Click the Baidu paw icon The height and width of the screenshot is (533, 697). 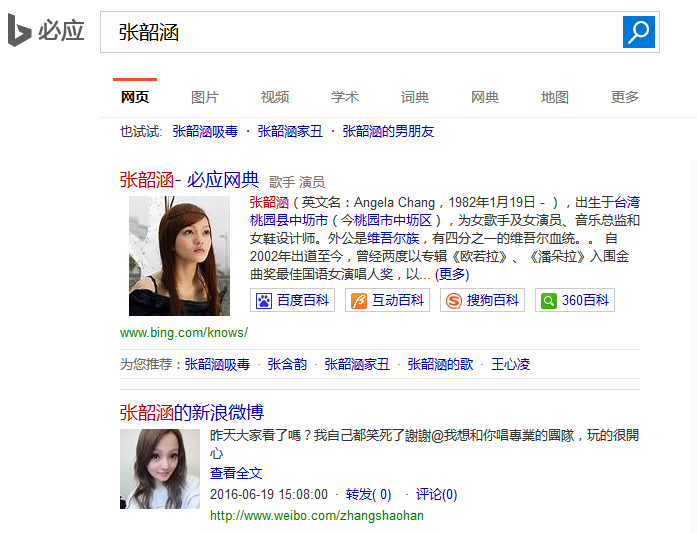(x=264, y=301)
